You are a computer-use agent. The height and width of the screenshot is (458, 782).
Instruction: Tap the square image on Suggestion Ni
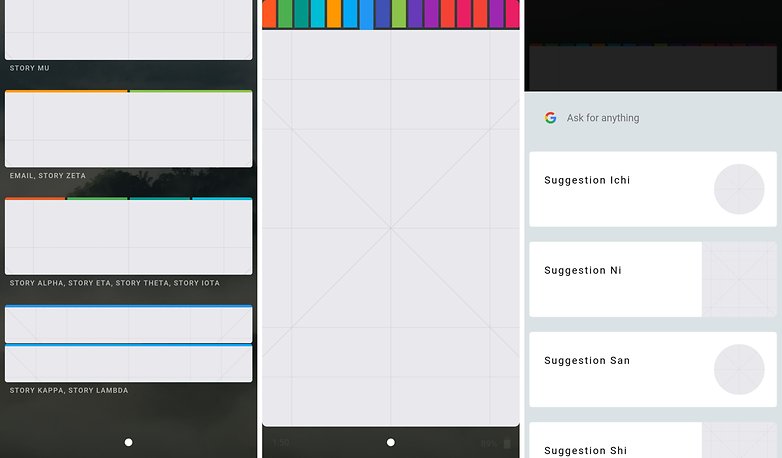pyautogui.click(x=739, y=279)
